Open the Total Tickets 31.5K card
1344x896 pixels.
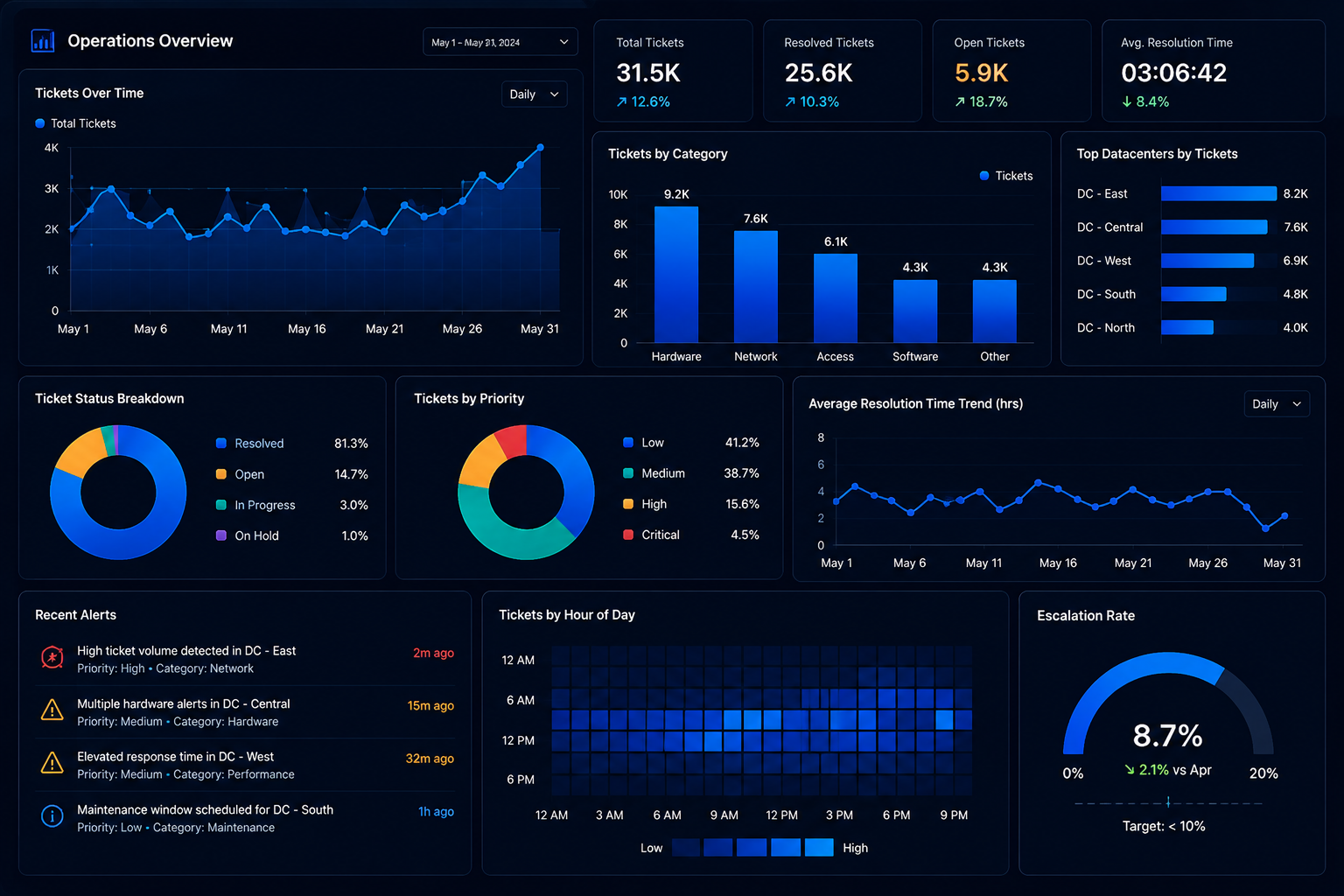(x=673, y=71)
